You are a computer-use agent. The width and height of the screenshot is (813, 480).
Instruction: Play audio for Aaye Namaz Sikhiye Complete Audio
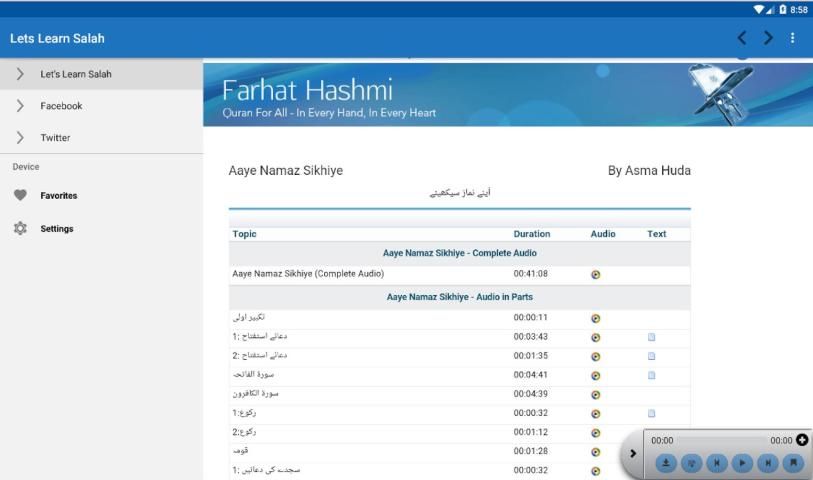596,275
